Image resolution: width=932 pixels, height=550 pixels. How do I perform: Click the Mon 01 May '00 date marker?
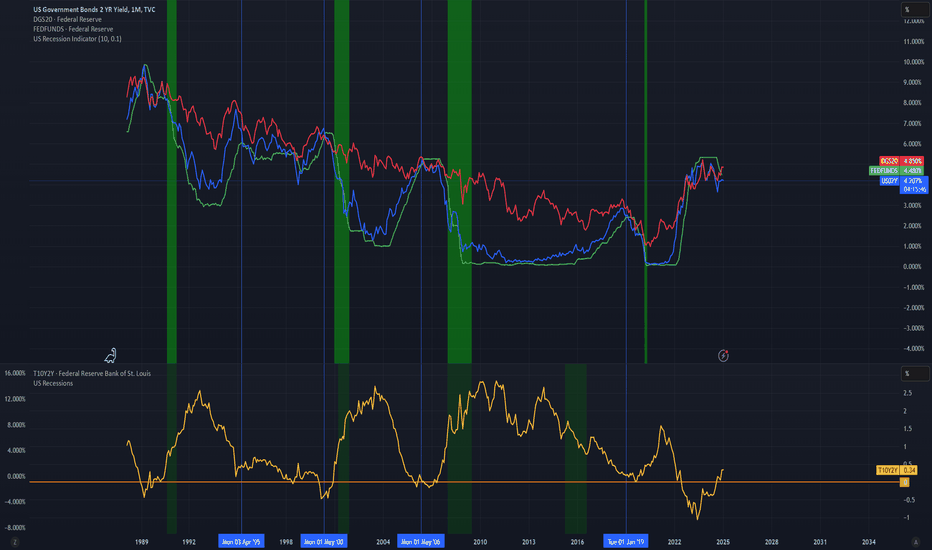pos(324,542)
